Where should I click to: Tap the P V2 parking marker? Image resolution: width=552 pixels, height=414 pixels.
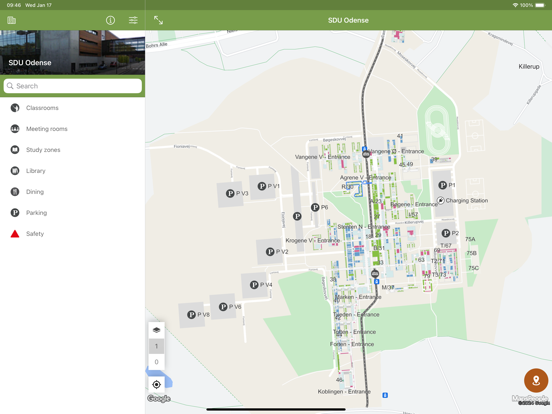click(270, 252)
